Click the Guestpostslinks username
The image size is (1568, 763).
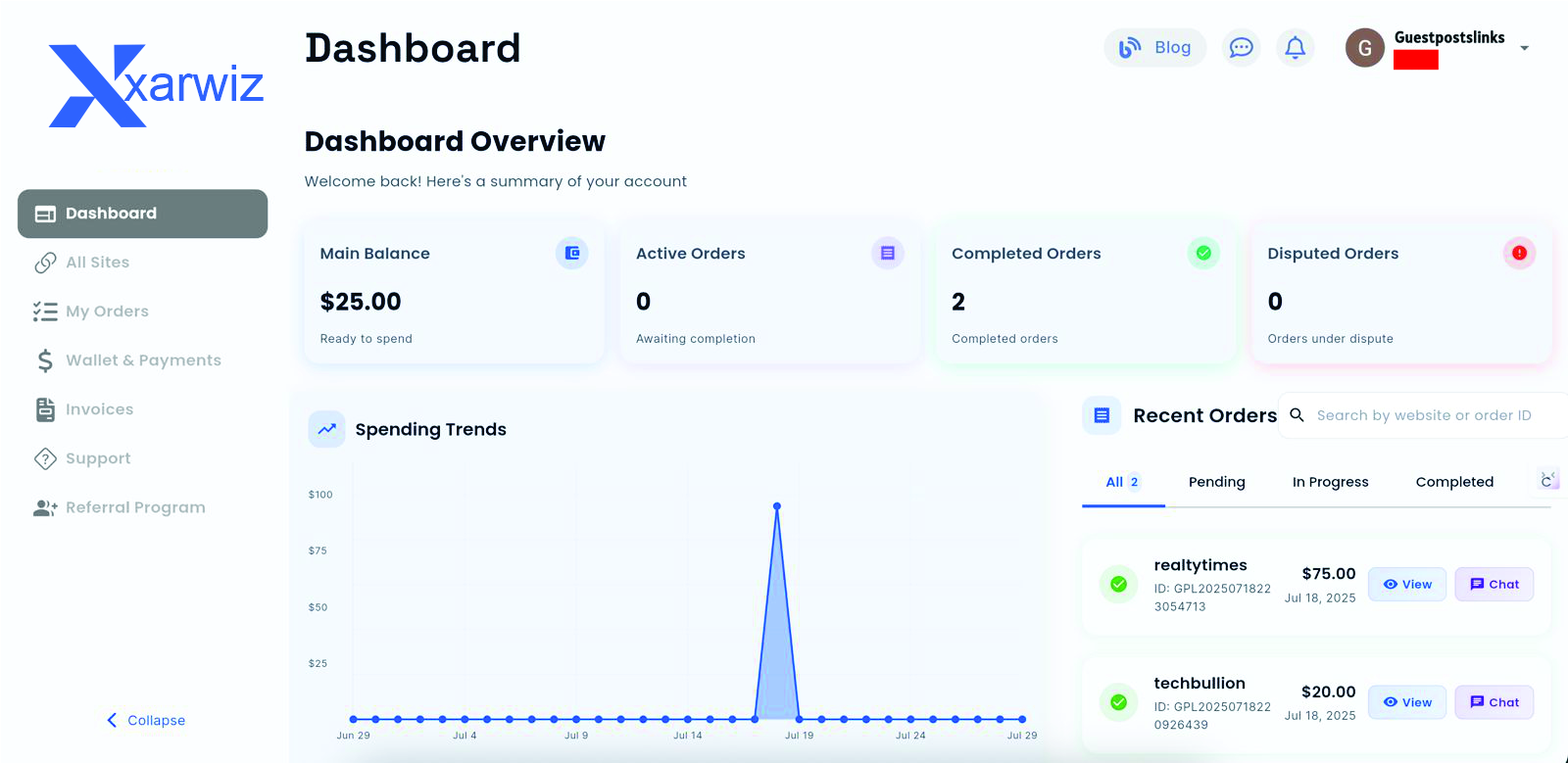pyautogui.click(x=1449, y=37)
